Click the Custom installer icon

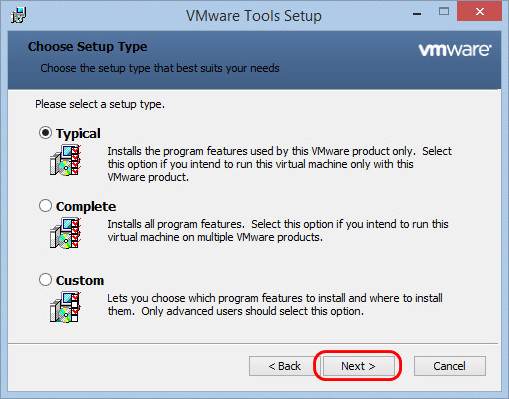(65, 307)
